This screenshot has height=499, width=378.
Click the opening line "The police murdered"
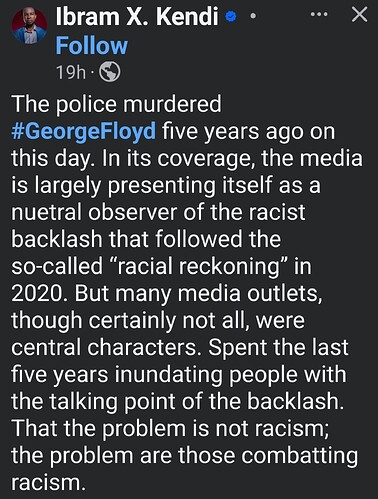click(116, 104)
